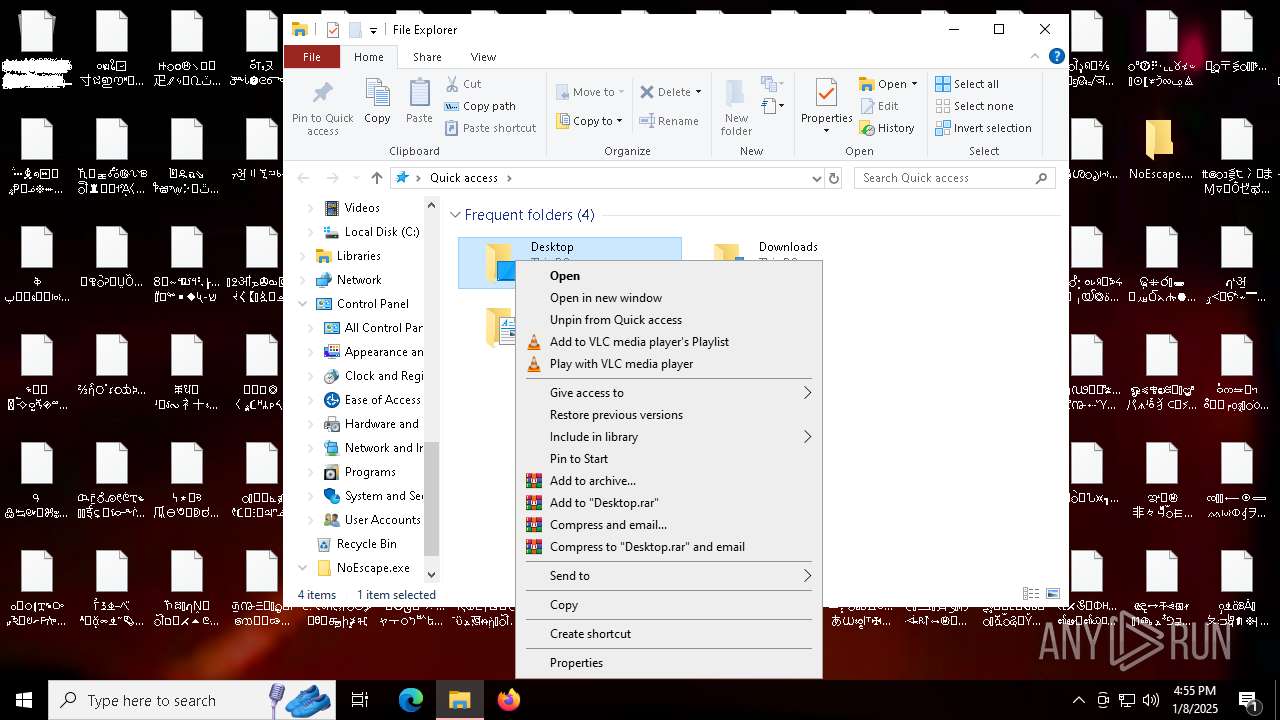Click the Refresh button by address bar
The height and width of the screenshot is (720, 1280).
click(x=834, y=178)
